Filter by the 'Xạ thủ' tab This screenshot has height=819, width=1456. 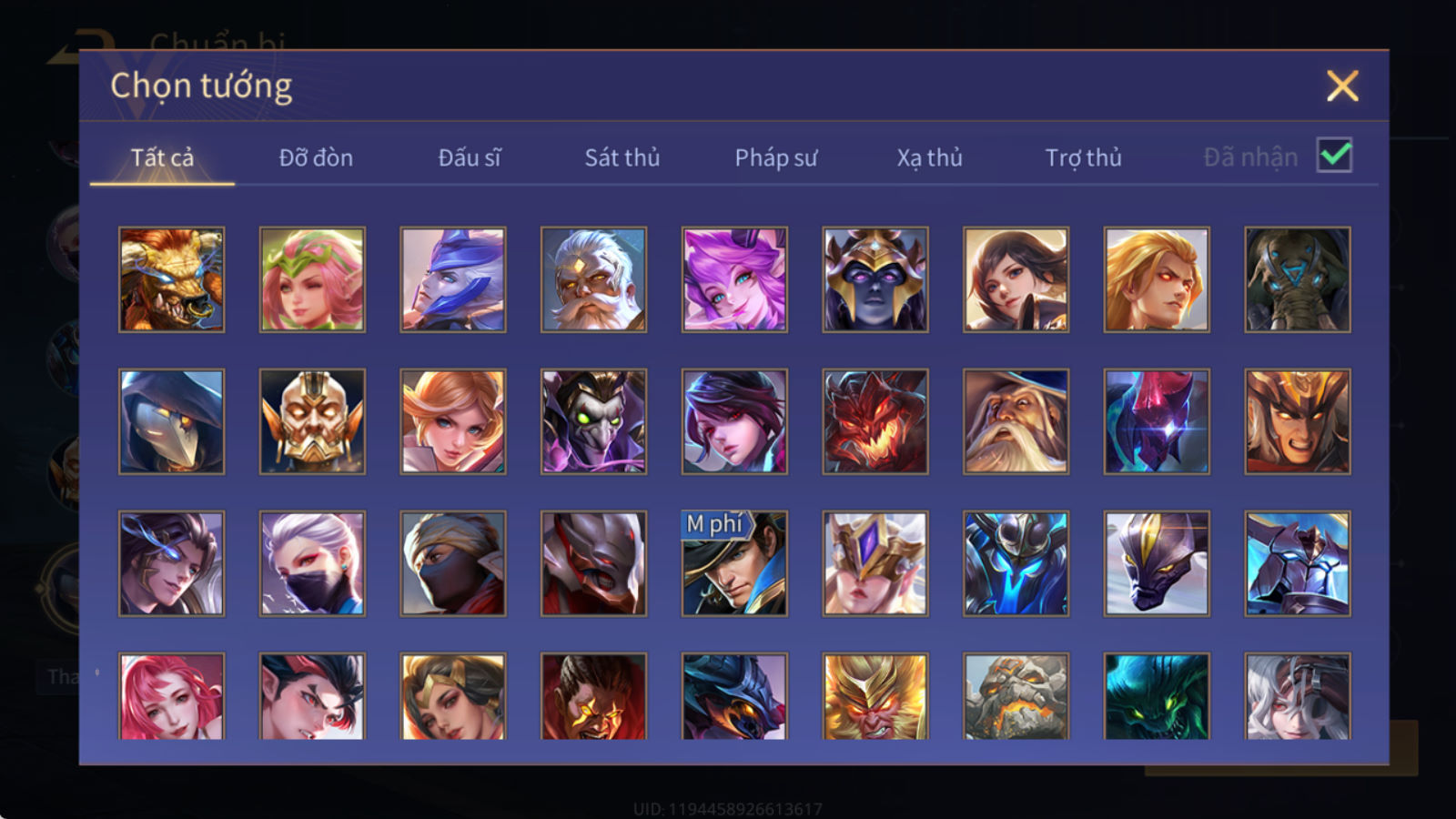point(929,157)
